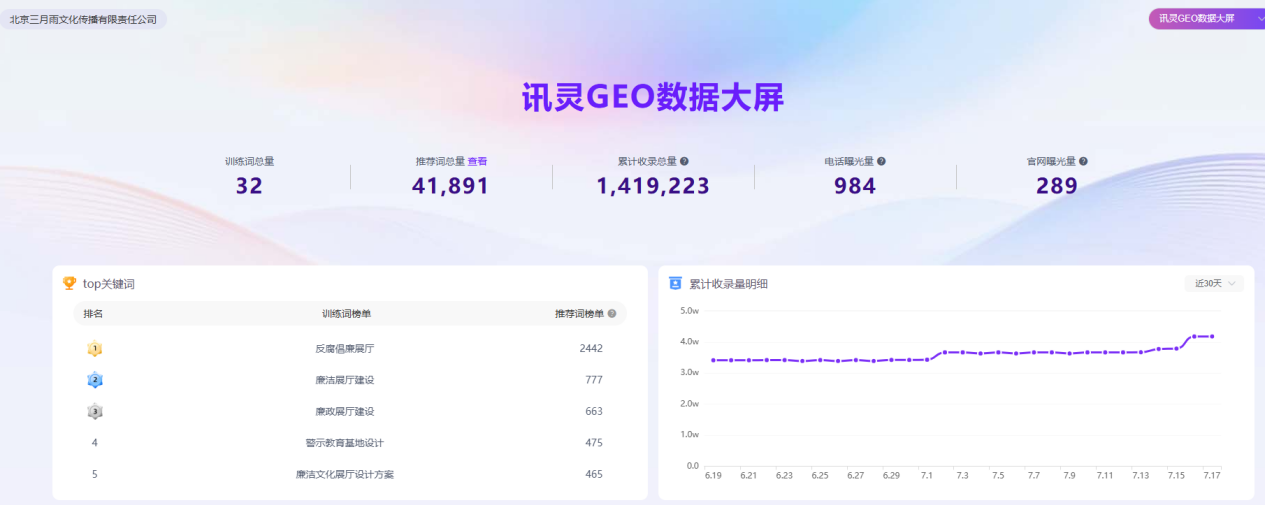The width and height of the screenshot is (1265, 505).
Task: Click the rank number 5 cell
Action: [94, 474]
